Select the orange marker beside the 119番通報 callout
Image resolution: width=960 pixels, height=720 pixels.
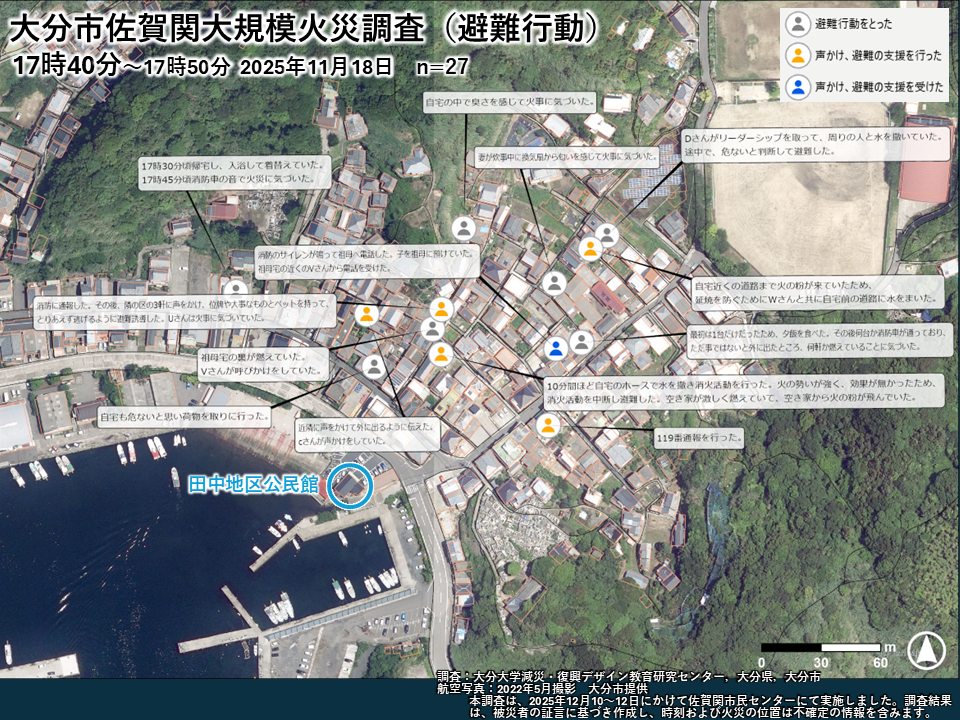pyautogui.click(x=547, y=426)
